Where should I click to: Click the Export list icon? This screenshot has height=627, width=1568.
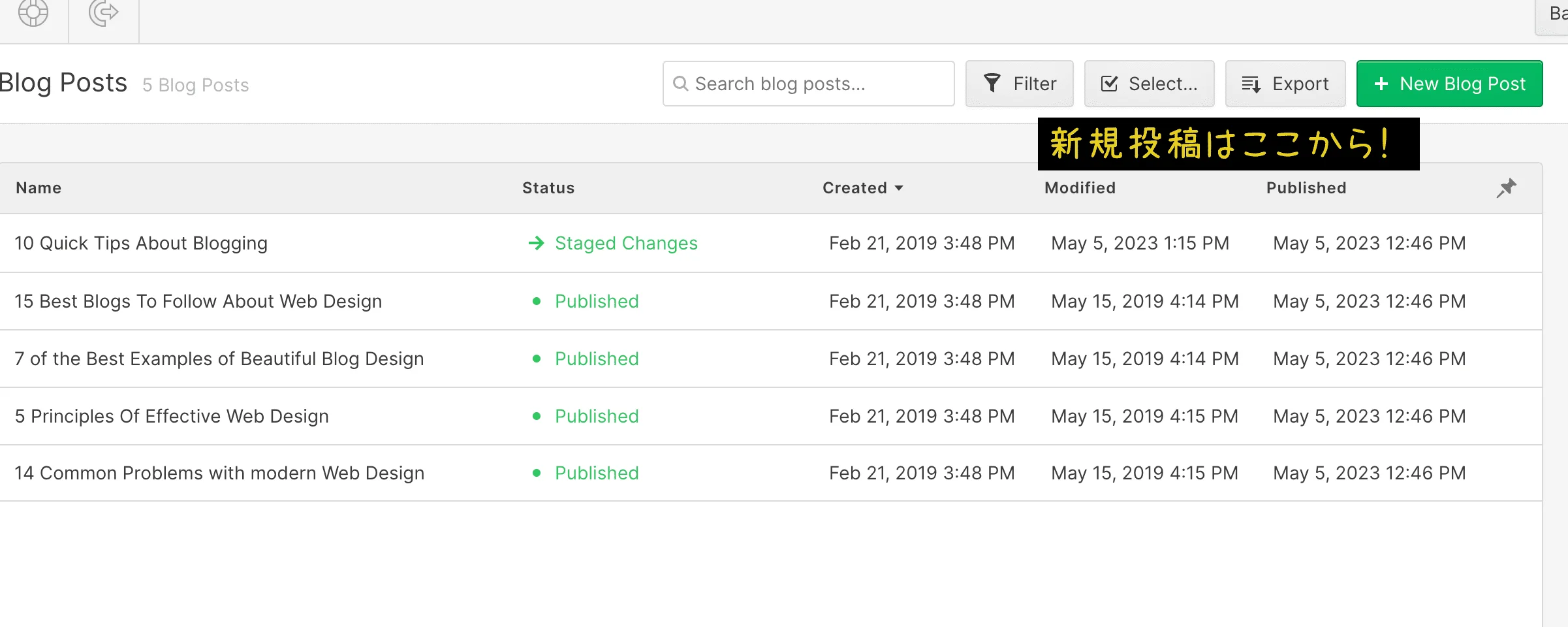click(x=1251, y=84)
